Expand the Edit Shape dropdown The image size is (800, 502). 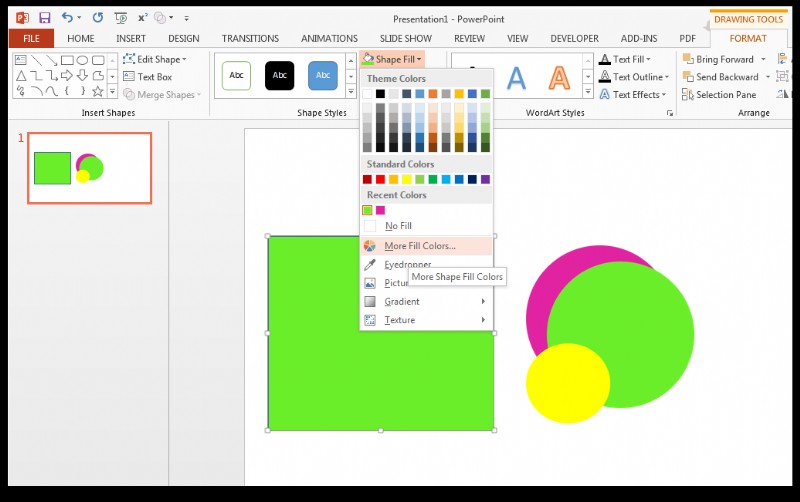184,60
